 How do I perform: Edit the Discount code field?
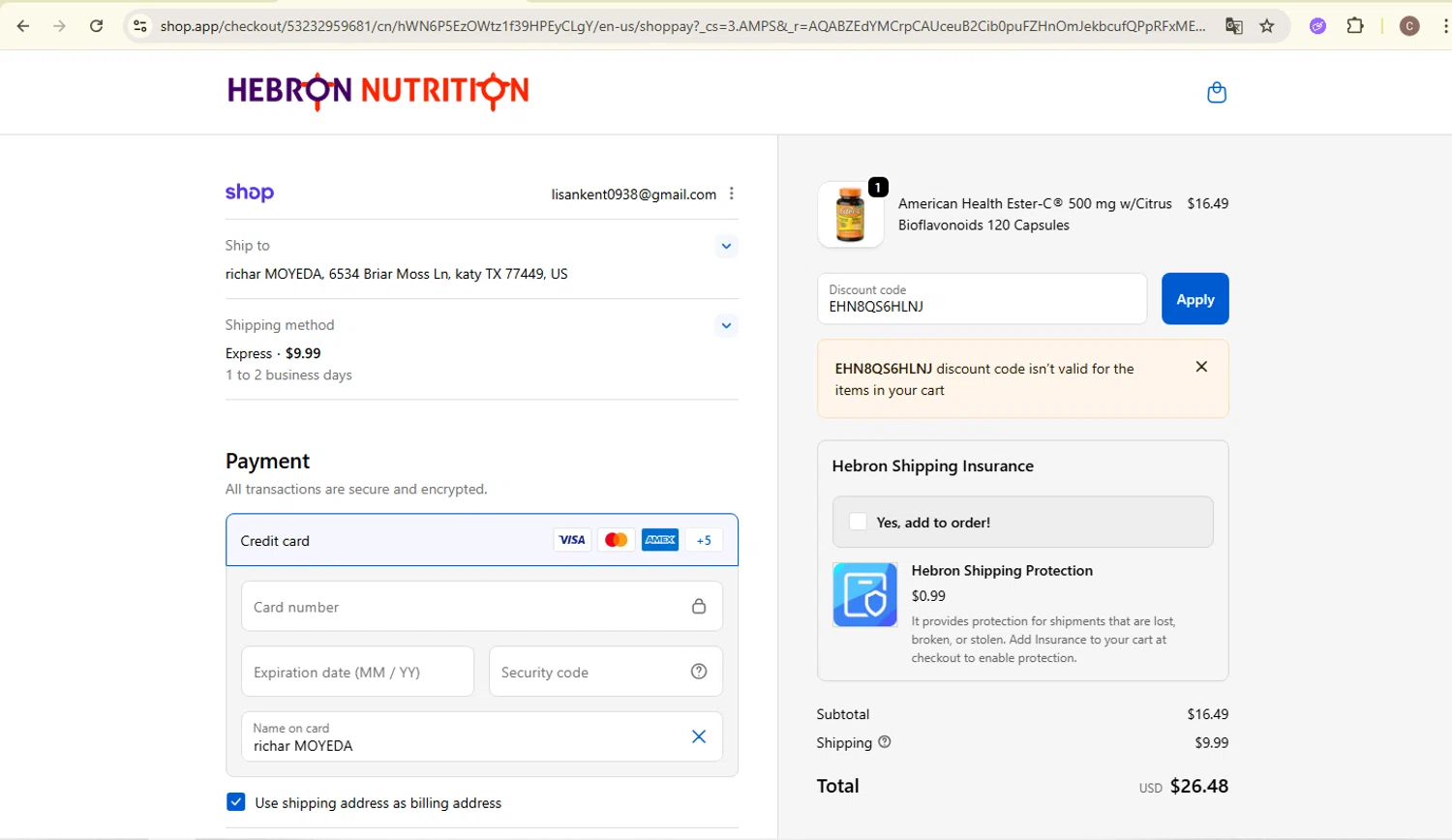982,298
